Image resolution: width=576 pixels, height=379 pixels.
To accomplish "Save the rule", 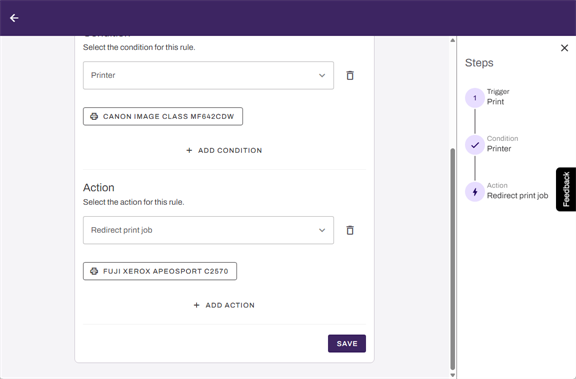I will point(347,343).
